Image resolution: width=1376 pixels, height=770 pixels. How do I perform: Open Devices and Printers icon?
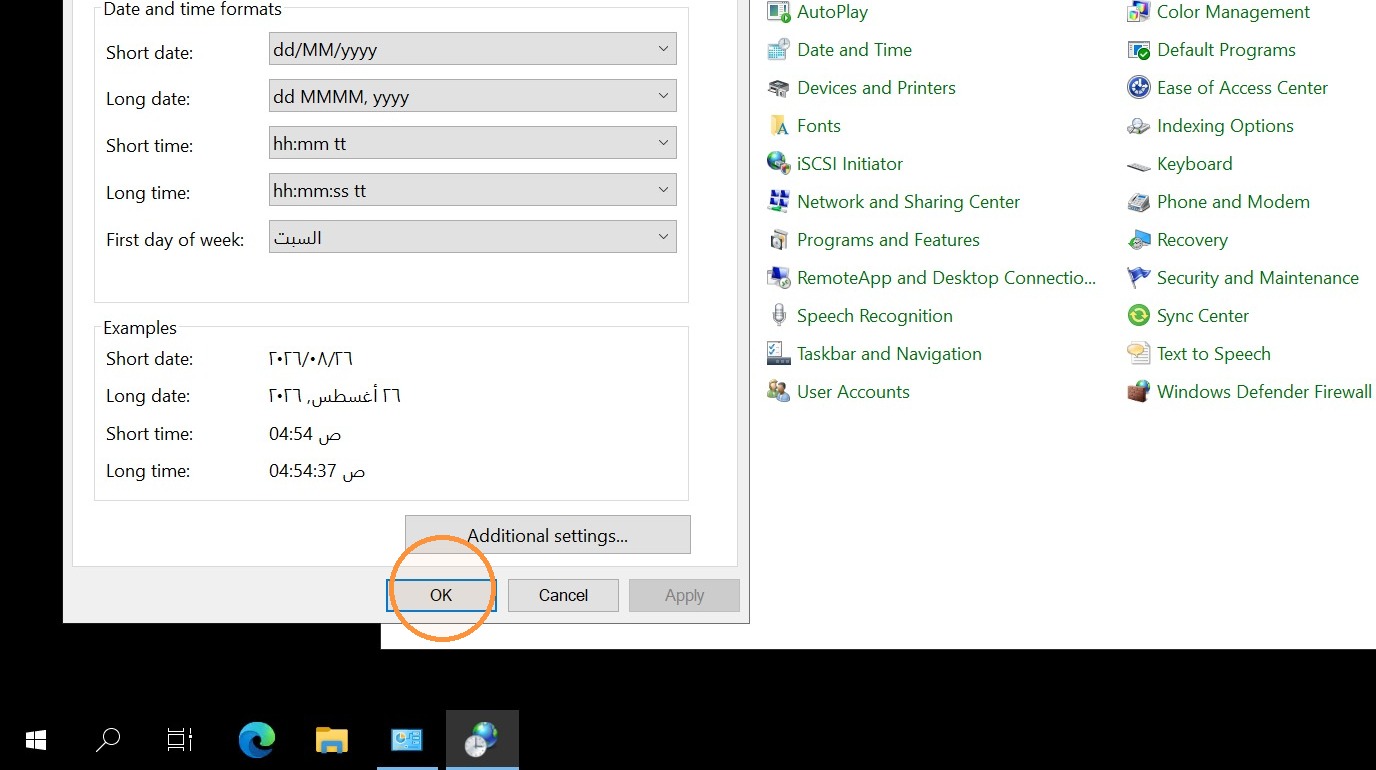click(778, 88)
